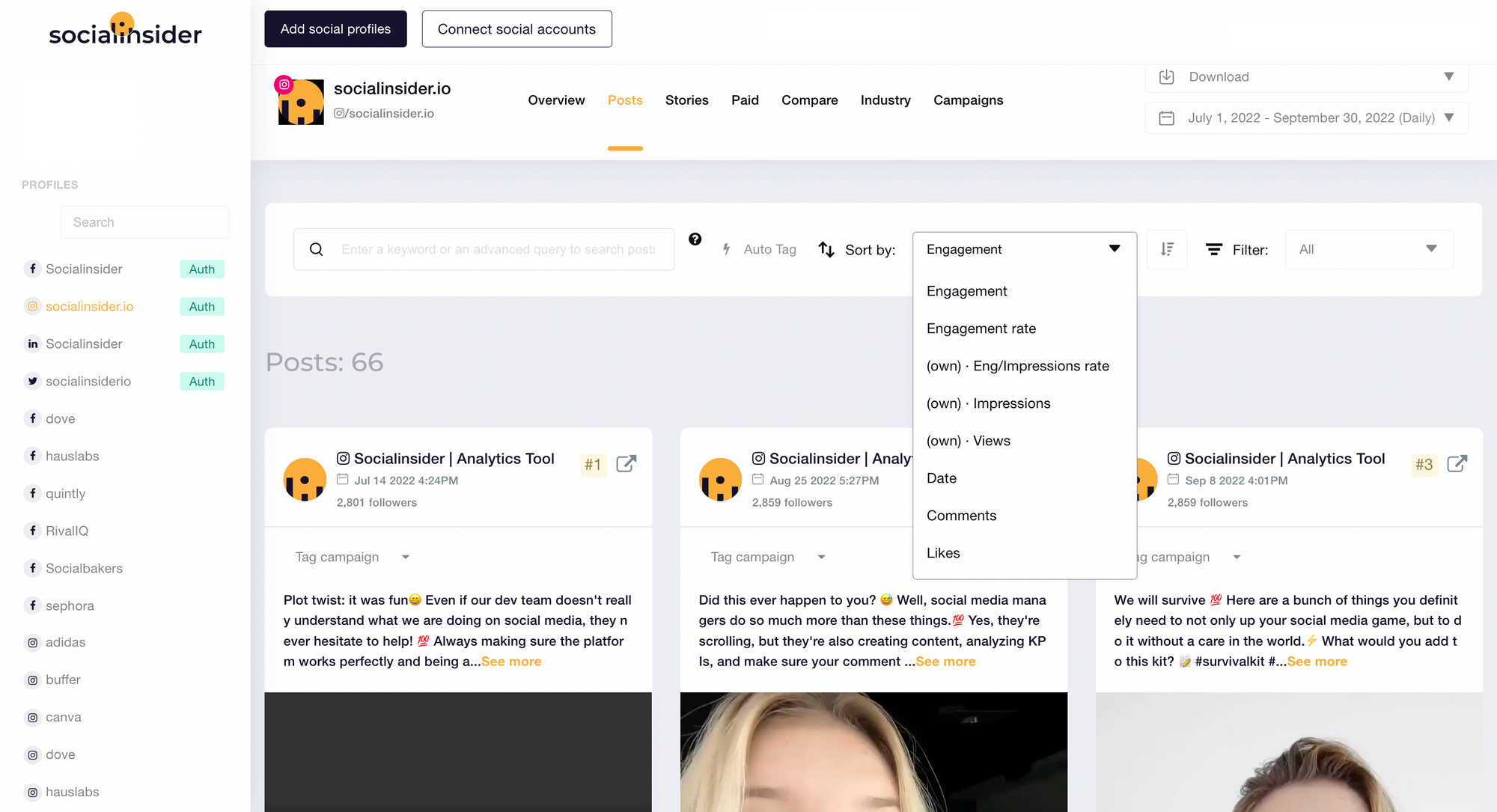Click the Sort by arrows icon
The width and height of the screenshot is (1497, 812).
click(826, 249)
